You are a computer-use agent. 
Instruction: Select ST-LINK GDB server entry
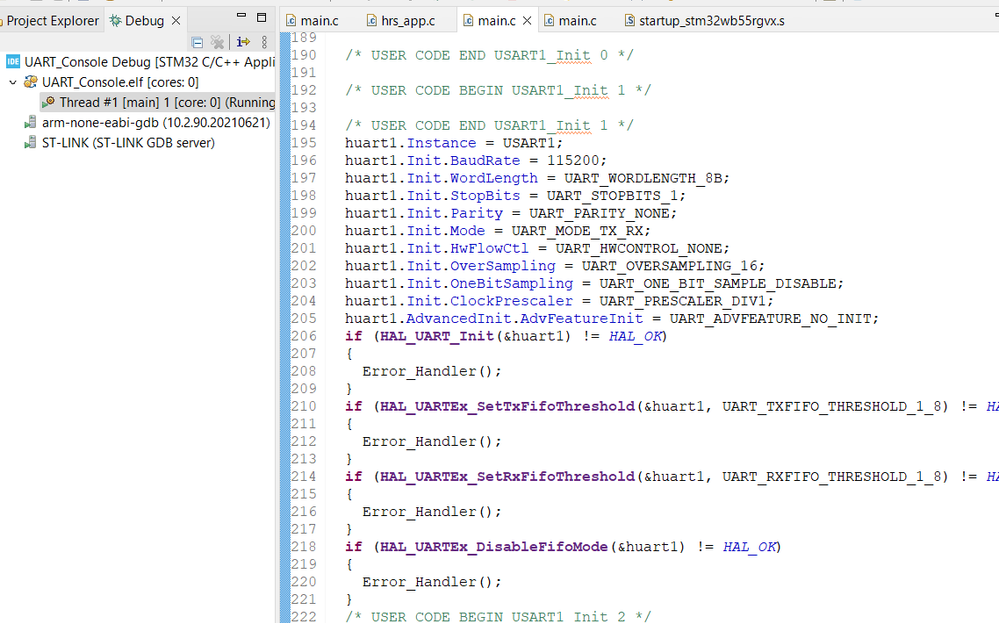pos(128,143)
